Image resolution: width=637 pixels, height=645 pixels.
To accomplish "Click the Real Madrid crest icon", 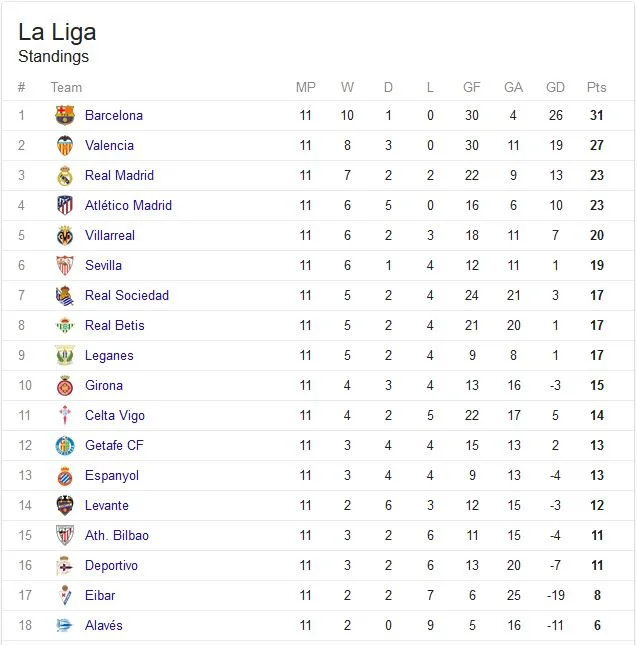I will coord(65,175).
